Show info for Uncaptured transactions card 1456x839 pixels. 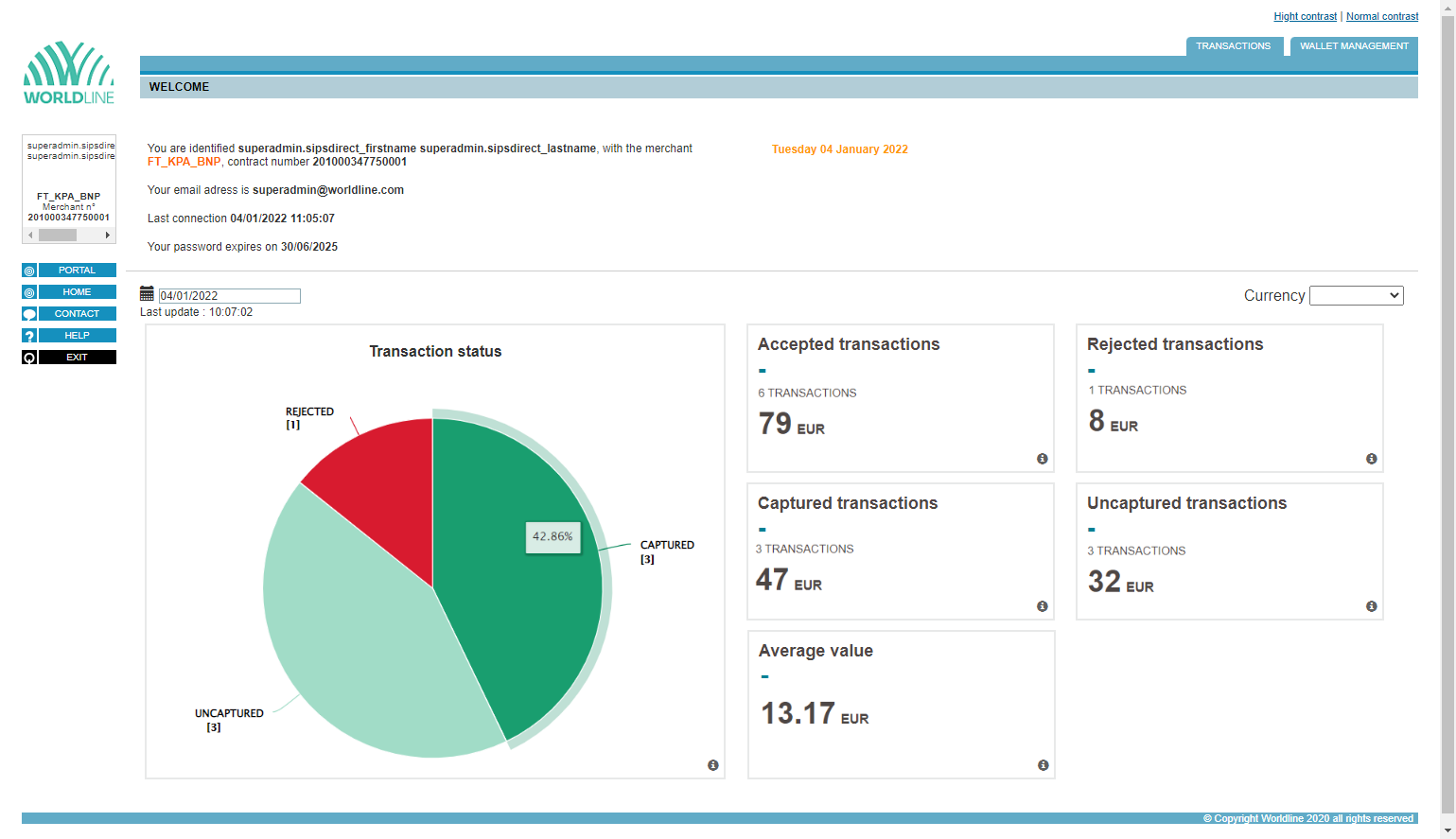point(1372,606)
